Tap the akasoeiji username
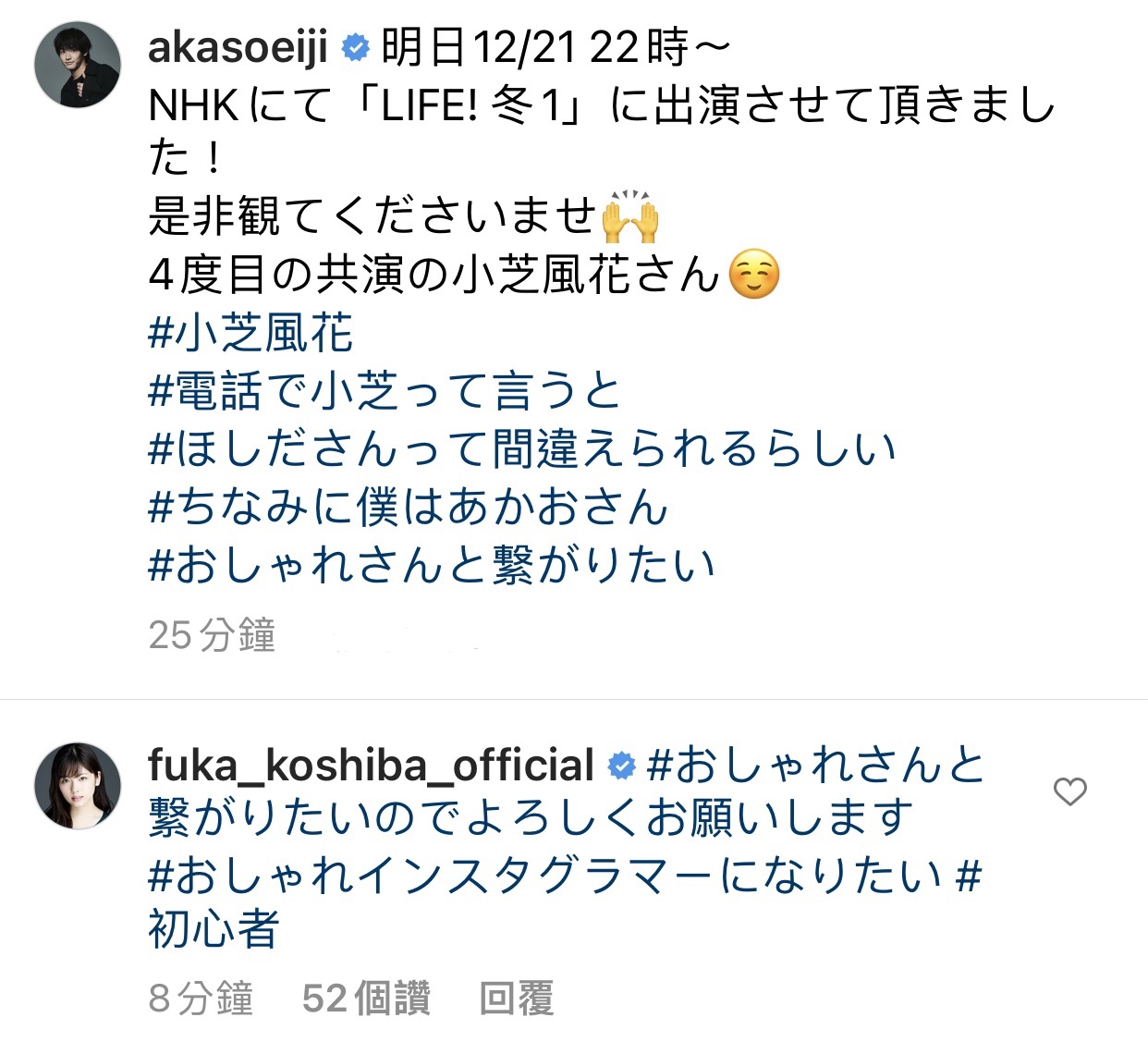 238,48
